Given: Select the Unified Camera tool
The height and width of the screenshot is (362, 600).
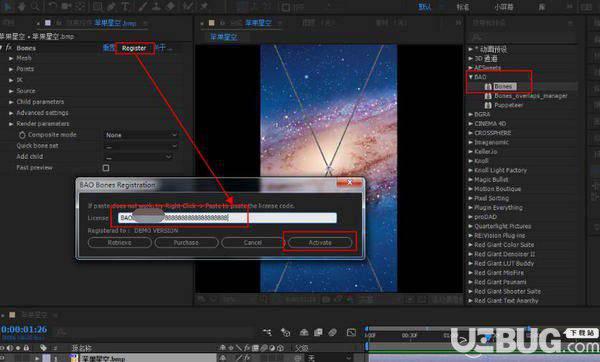Looking at the screenshot, I should click(67, 6).
